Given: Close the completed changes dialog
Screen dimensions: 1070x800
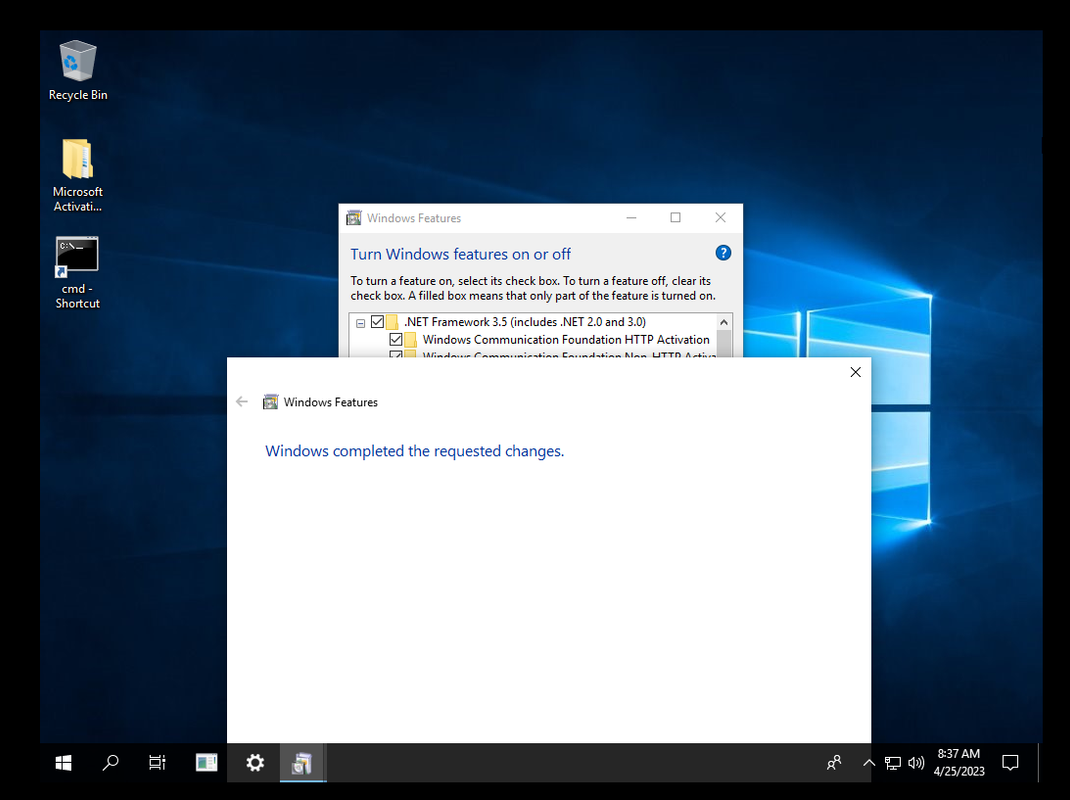Looking at the screenshot, I should click(x=856, y=372).
